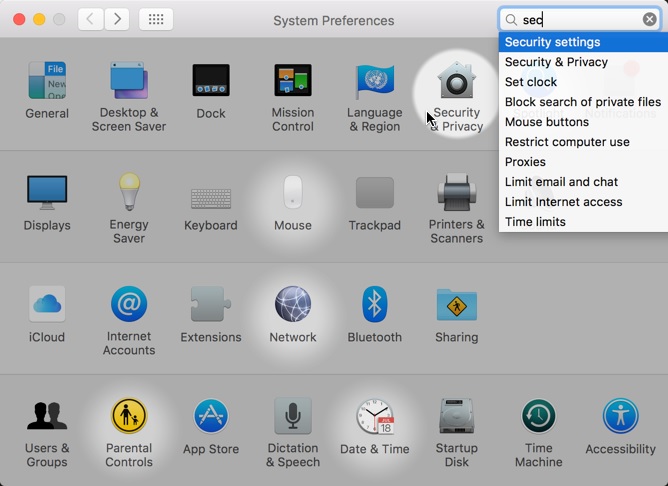The image size is (668, 486).
Task: Close the System Preferences window
Action: [x=19, y=19]
